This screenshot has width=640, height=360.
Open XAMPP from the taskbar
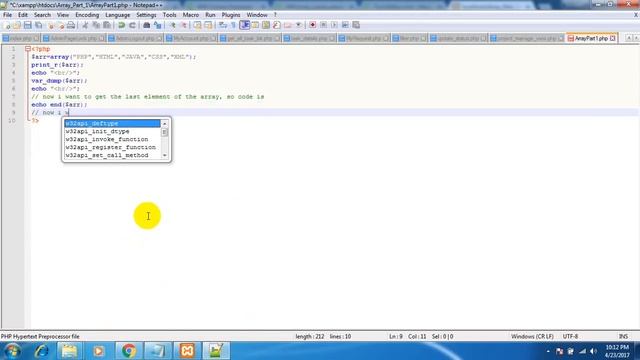[187, 351]
